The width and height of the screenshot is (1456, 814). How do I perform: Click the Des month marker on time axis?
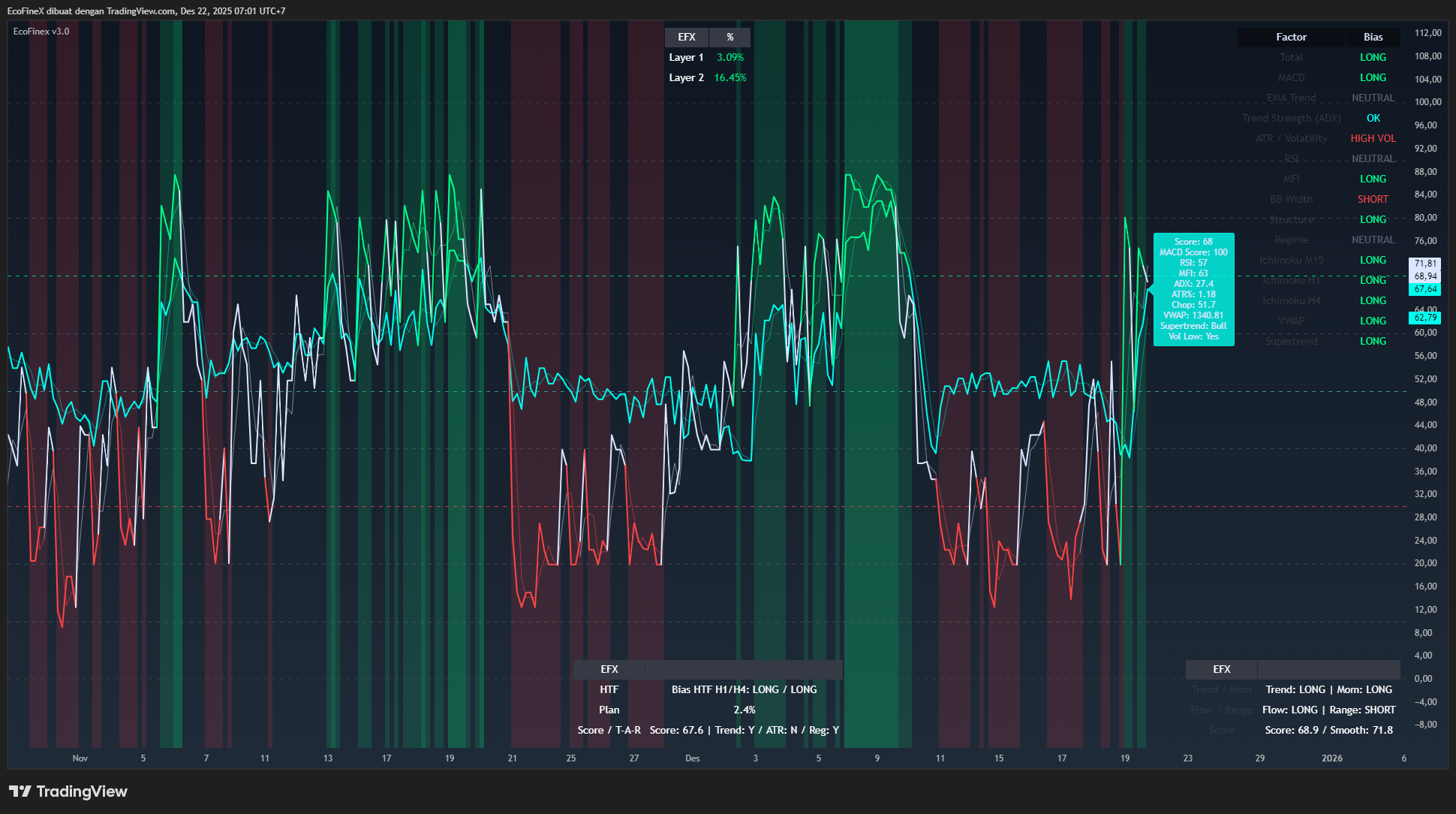coord(692,758)
